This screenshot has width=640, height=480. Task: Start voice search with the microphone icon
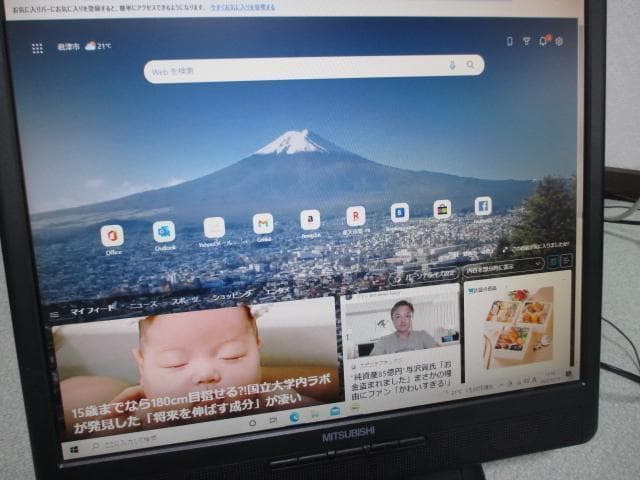click(452, 65)
